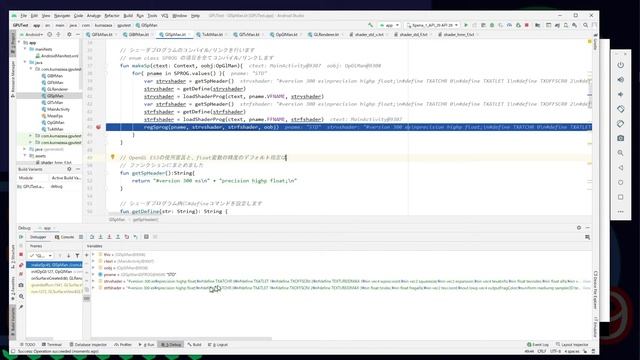Viewport: 640px width, 360px height.
Task: Open the Android project view dropdown
Action: (32, 35)
